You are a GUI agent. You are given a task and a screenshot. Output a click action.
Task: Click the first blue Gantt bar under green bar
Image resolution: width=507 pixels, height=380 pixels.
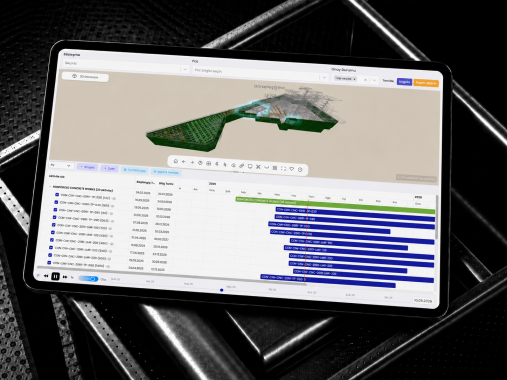(355, 214)
